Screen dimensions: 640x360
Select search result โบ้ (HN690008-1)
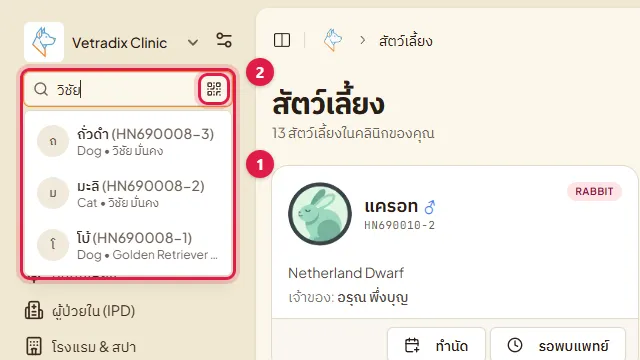[128, 245]
